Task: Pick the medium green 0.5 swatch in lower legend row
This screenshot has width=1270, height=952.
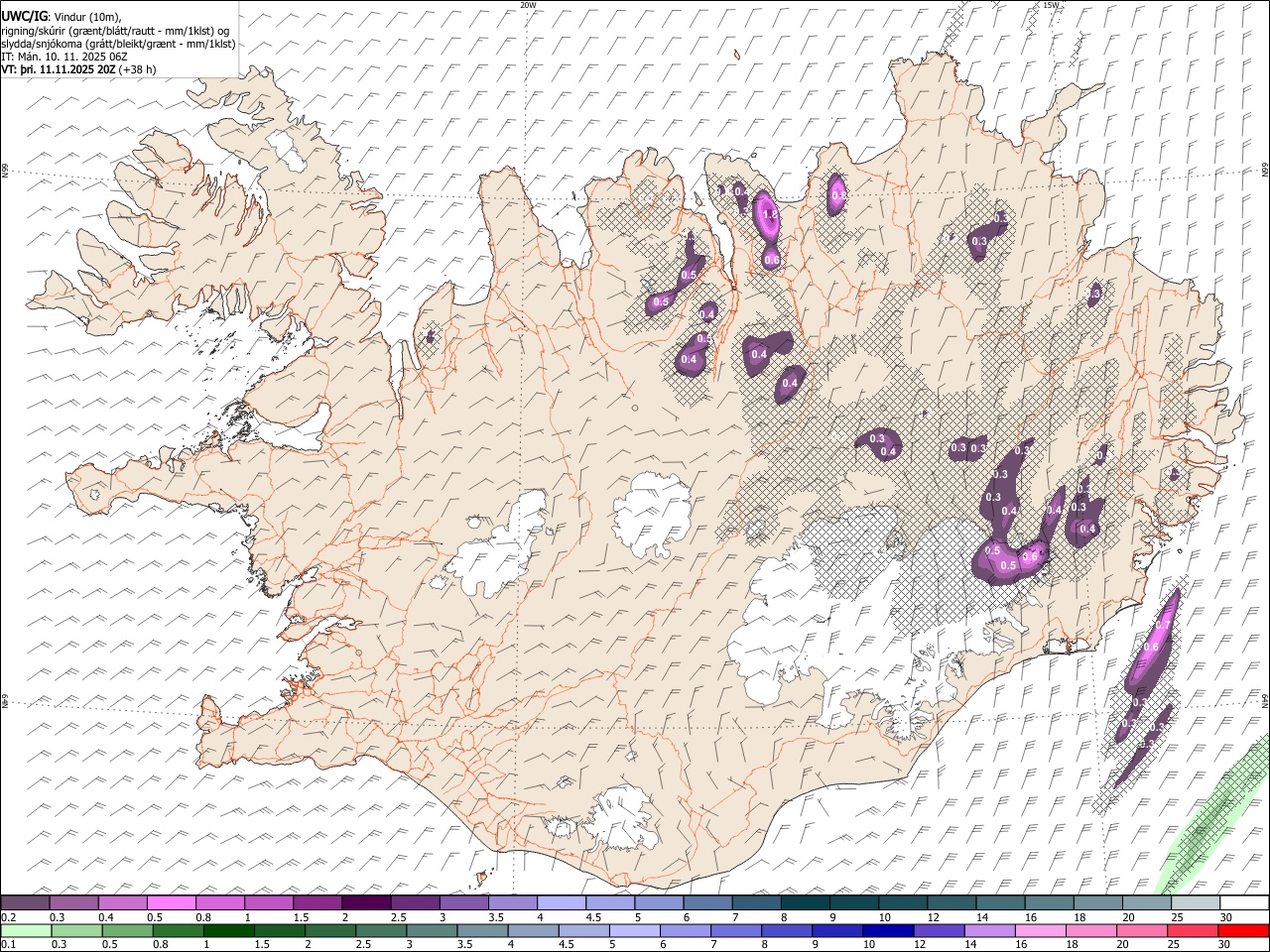Action: pos(128,930)
